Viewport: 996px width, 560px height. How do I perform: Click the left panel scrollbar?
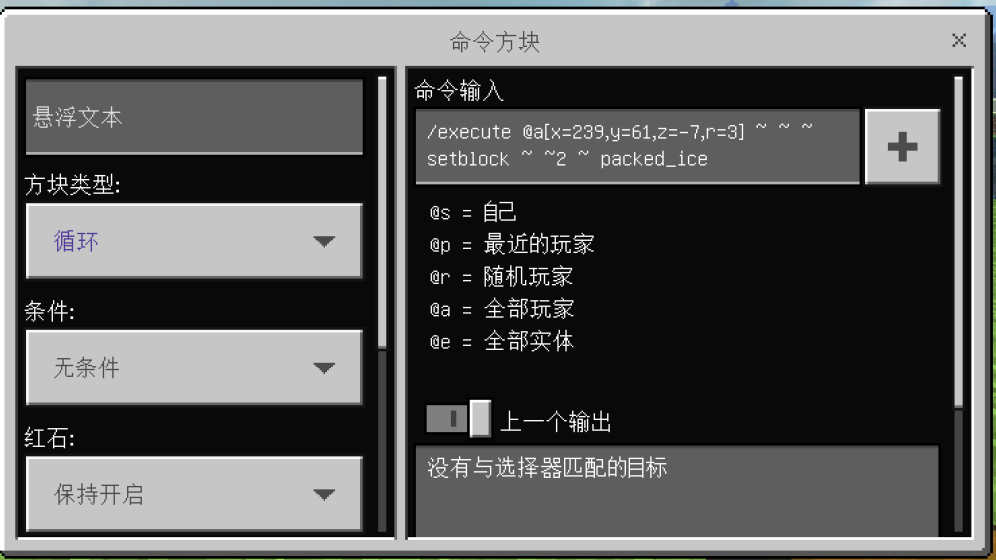point(382,213)
